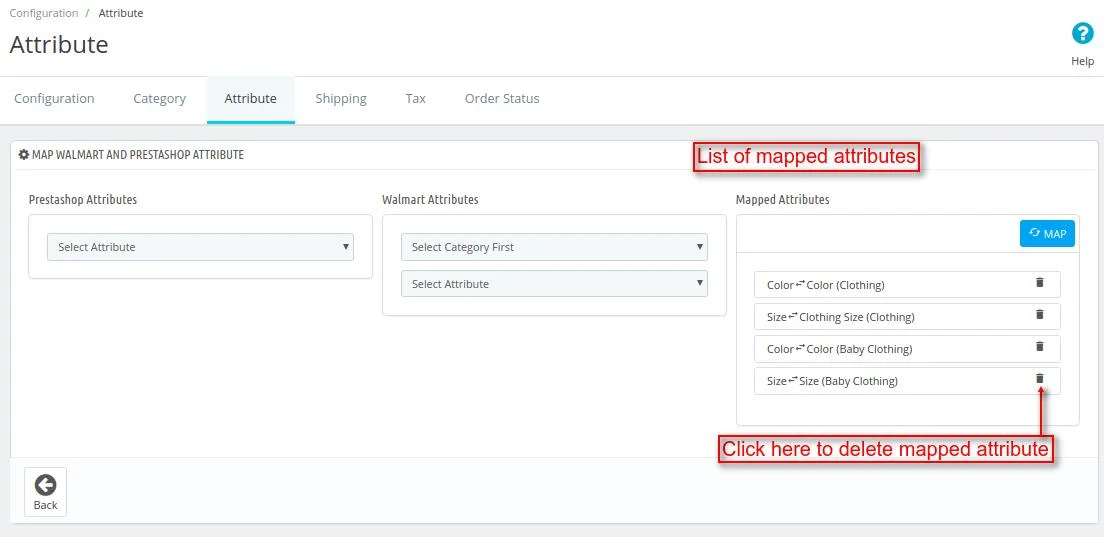The image size is (1104, 537).
Task: Switch to the Configuration tab
Action: pyautogui.click(x=54, y=99)
